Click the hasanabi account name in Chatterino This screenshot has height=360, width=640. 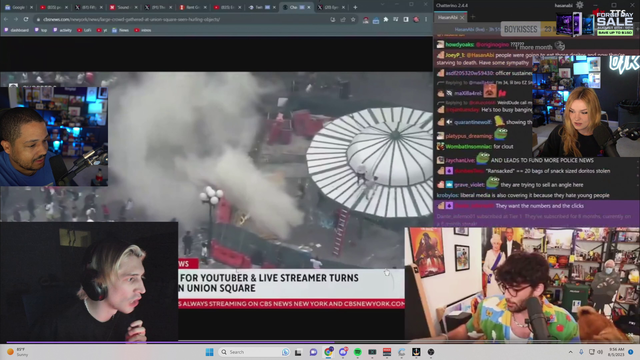pos(564,5)
